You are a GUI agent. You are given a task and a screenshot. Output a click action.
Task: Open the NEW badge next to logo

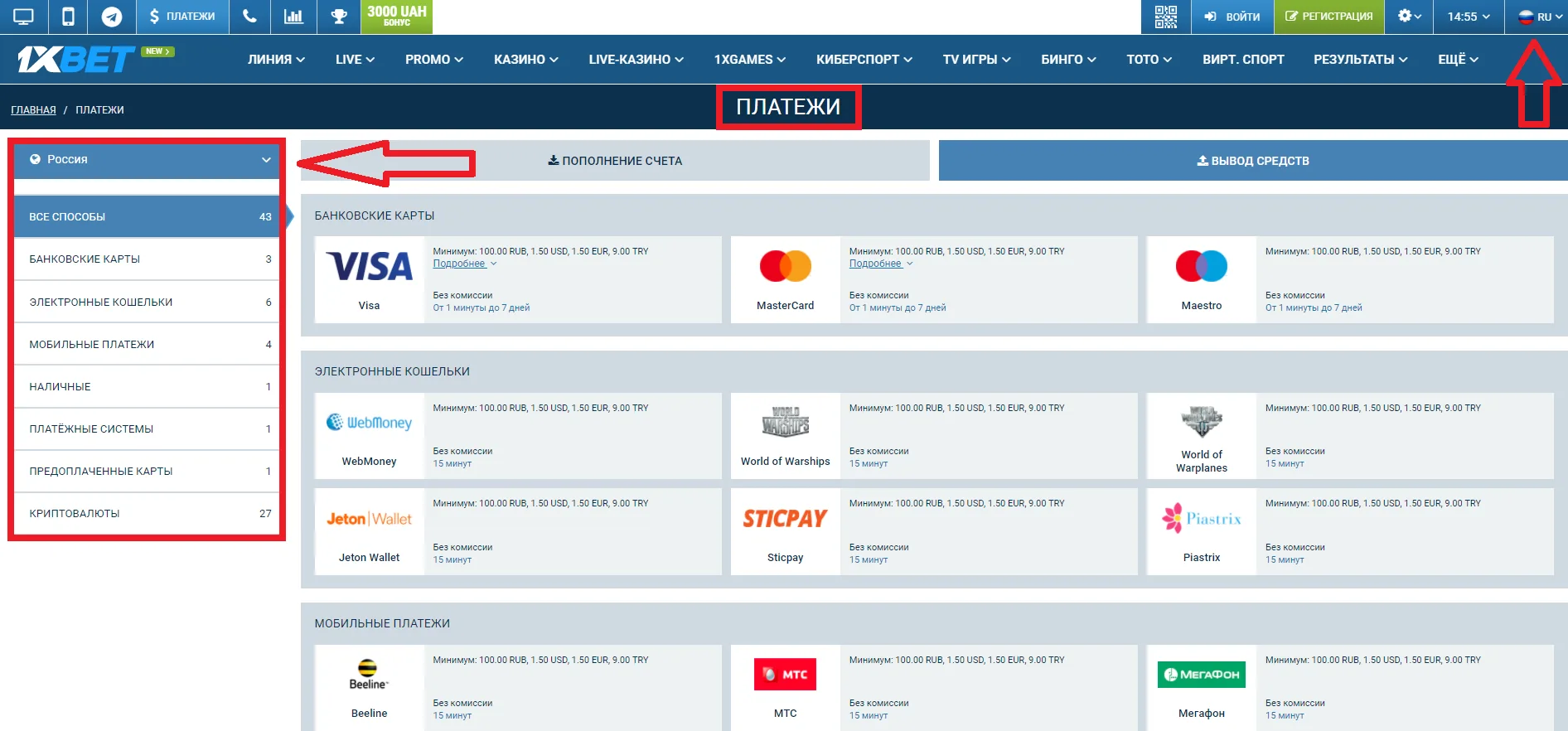(x=157, y=51)
